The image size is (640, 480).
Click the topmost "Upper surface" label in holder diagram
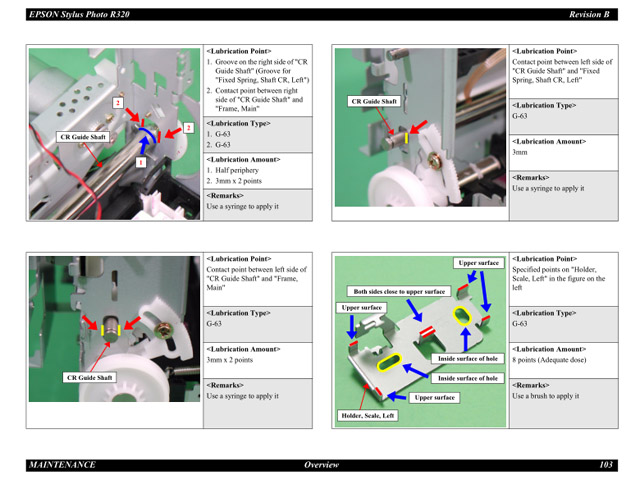(478, 263)
